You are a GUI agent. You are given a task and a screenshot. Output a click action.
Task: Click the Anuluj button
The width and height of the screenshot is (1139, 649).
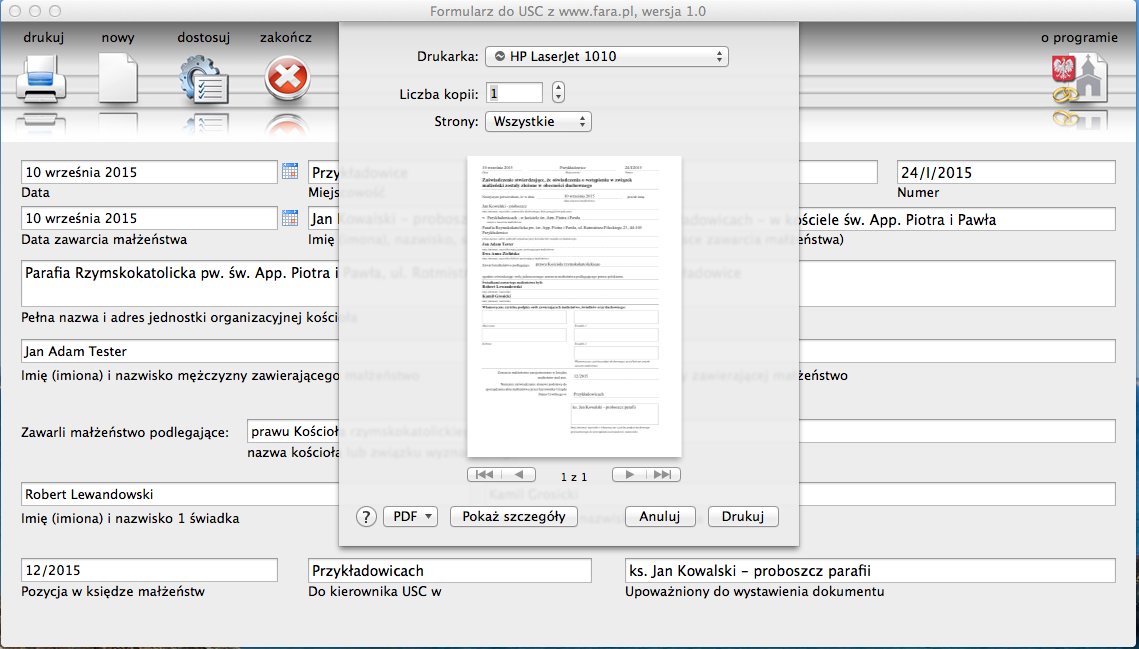[660, 517]
